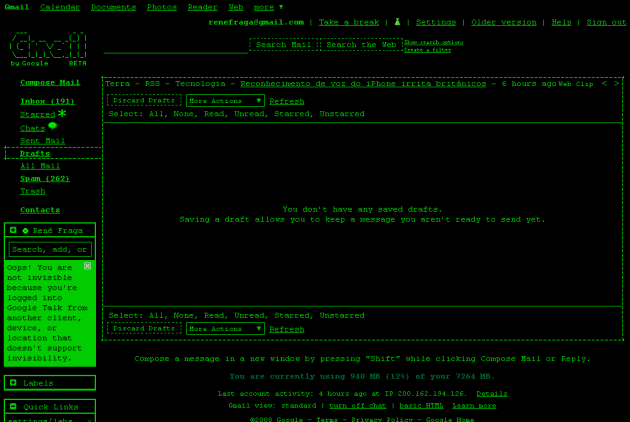Select None in top Select row

pyautogui.click(x=184, y=114)
